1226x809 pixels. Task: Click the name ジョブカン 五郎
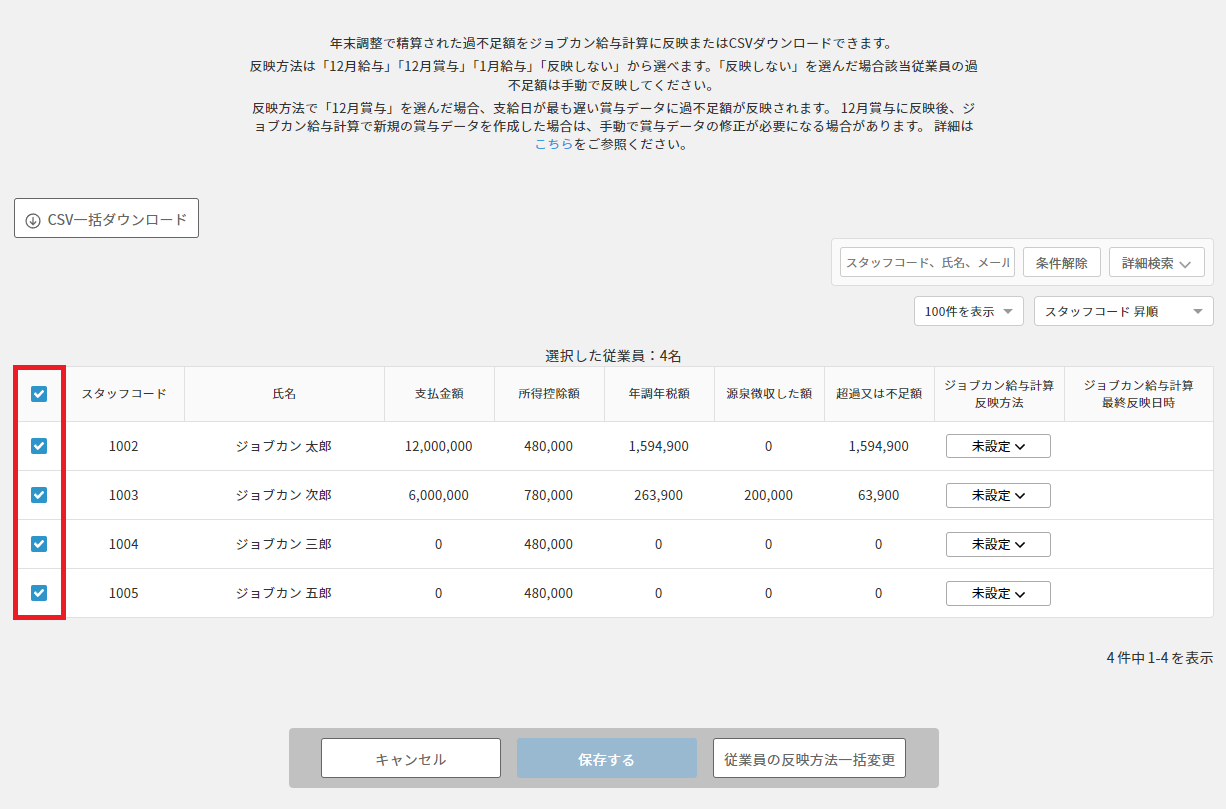click(x=284, y=593)
